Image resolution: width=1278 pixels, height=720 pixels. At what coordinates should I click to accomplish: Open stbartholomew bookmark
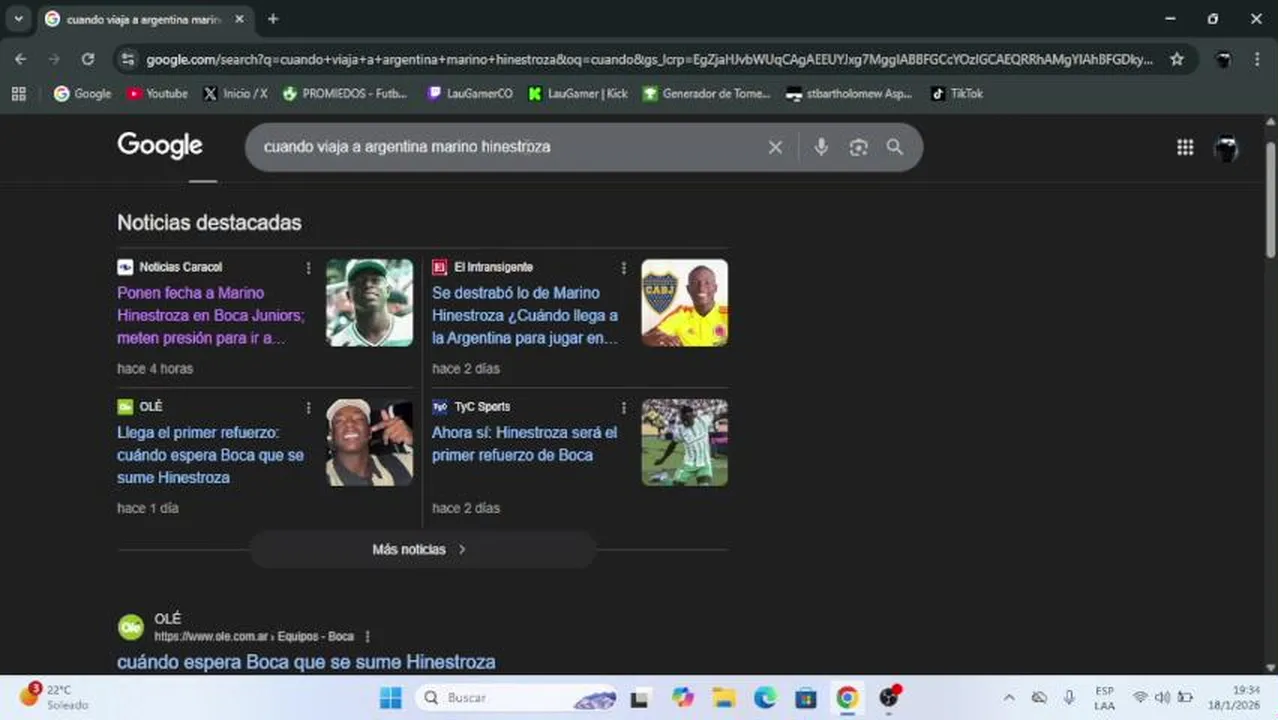click(849, 93)
